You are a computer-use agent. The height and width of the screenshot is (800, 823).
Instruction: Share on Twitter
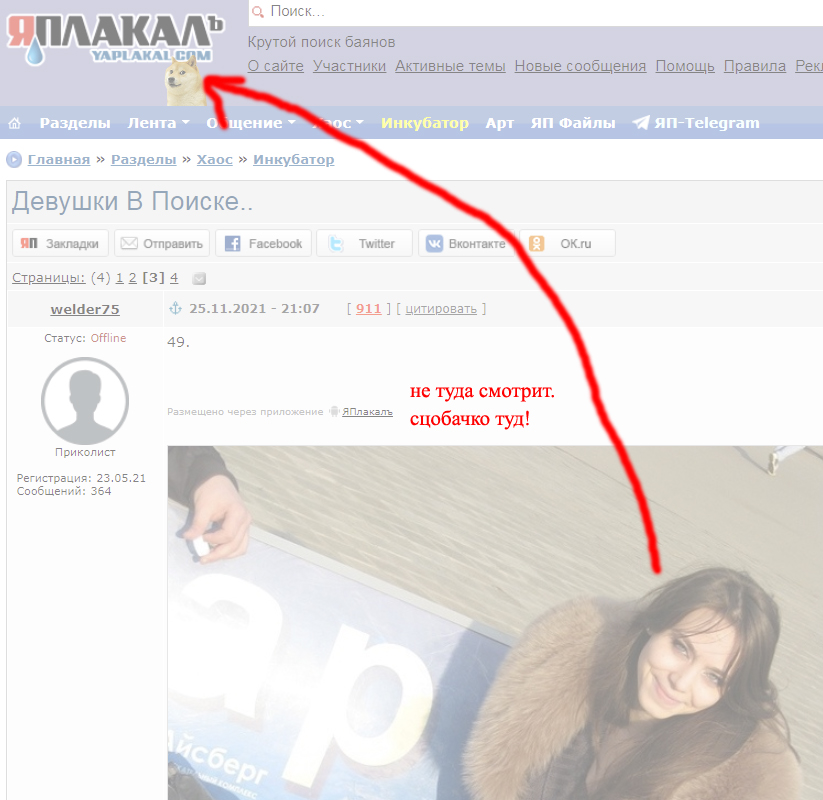click(x=364, y=243)
